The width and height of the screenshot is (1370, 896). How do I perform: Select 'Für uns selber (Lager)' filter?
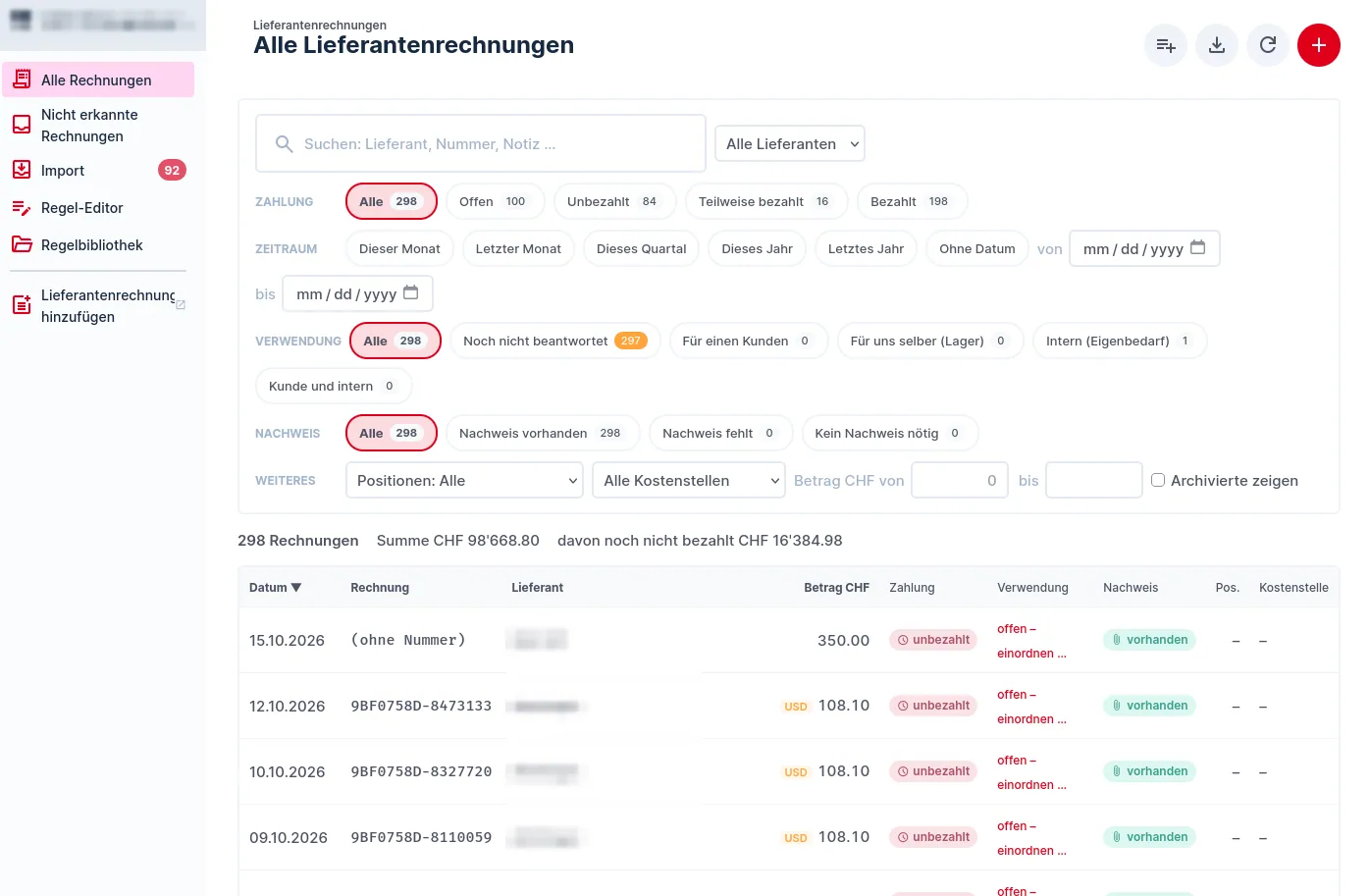point(930,341)
